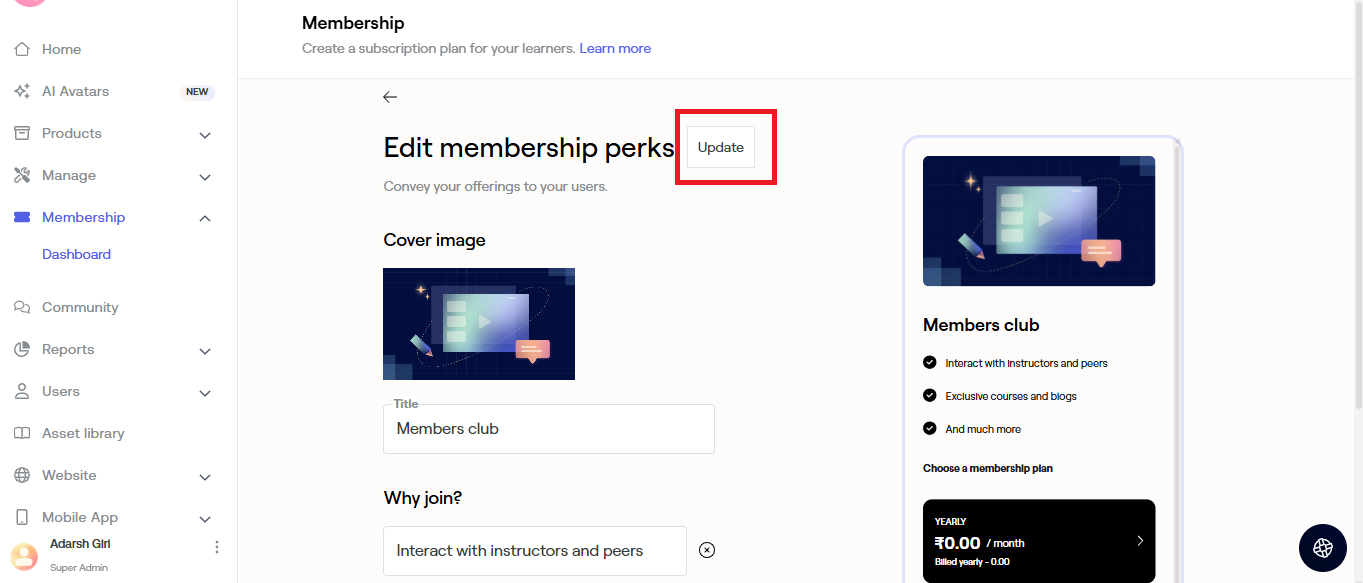Open the Asset library
This screenshot has height=583, width=1363.
pyautogui.click(x=83, y=433)
